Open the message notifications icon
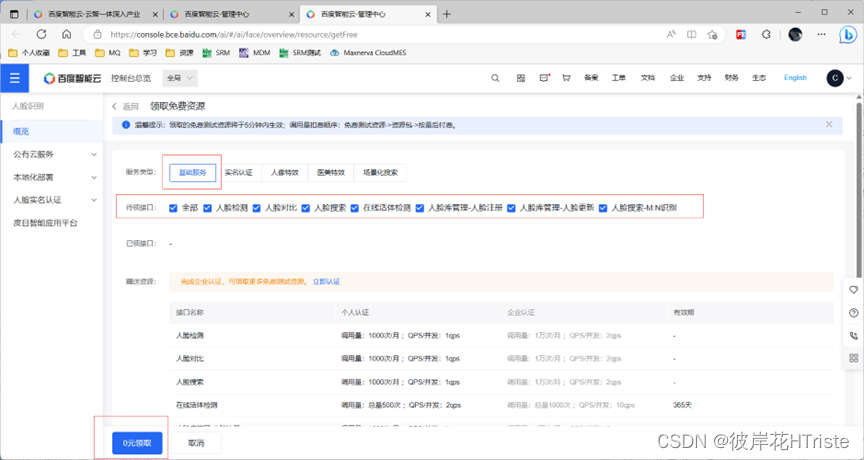Image resolution: width=864 pixels, height=460 pixels. pos(545,78)
